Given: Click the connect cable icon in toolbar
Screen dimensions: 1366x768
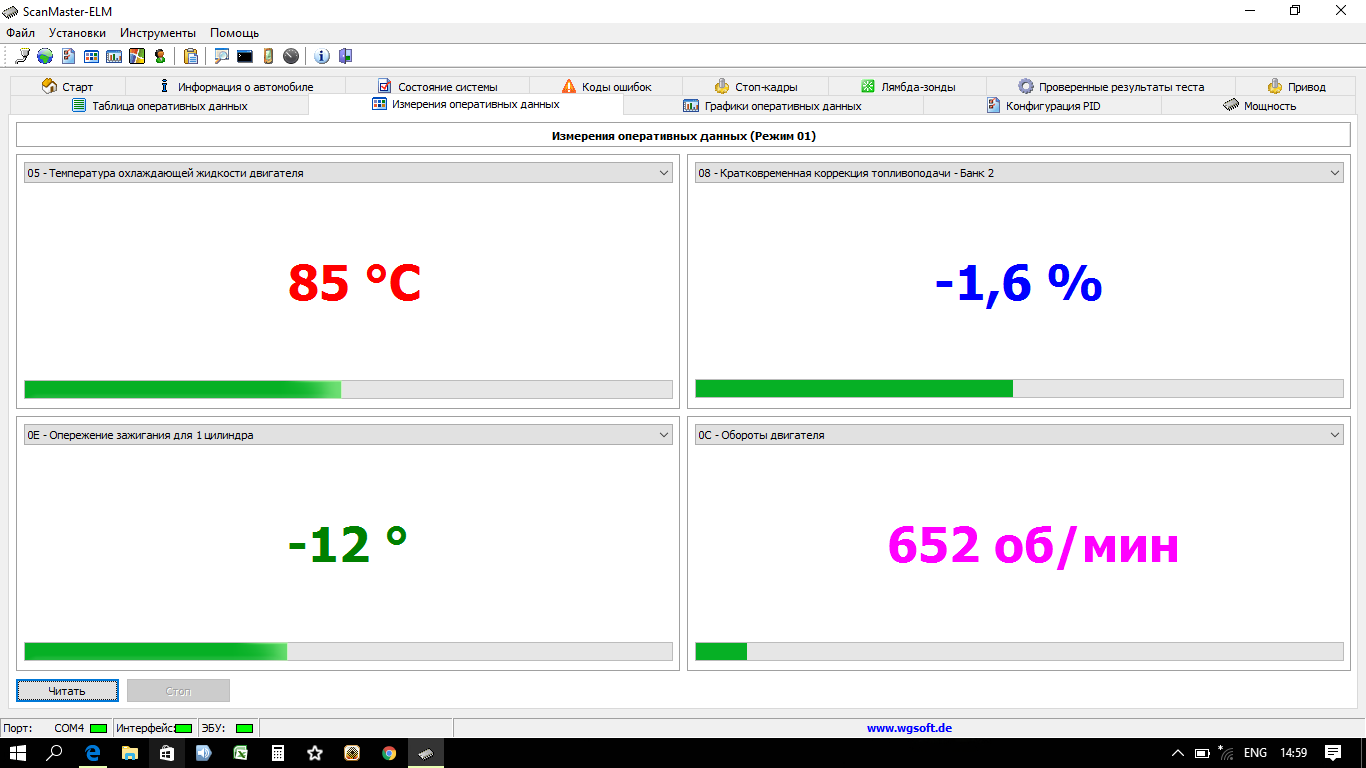Looking at the screenshot, I should (22, 56).
